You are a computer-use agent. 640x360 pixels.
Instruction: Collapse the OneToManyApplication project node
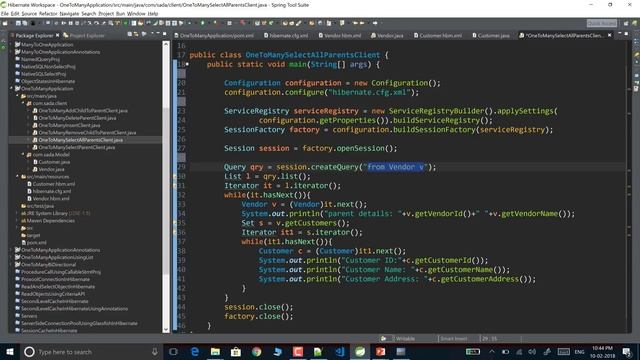(x=11, y=88)
